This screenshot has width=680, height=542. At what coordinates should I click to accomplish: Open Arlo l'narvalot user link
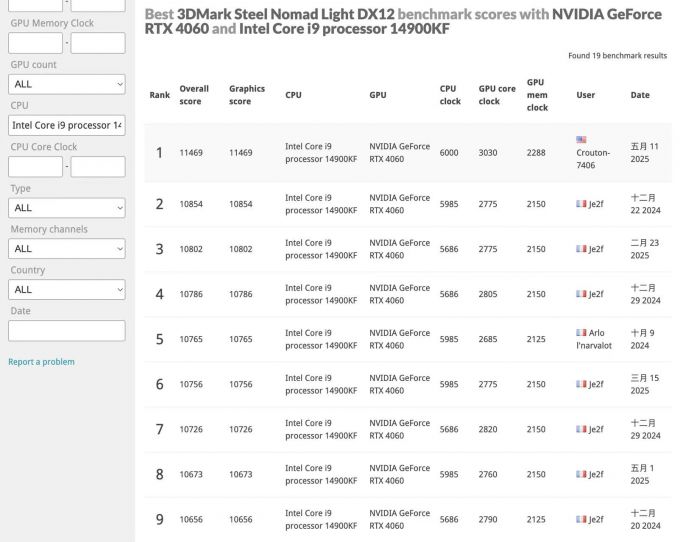[594, 339]
